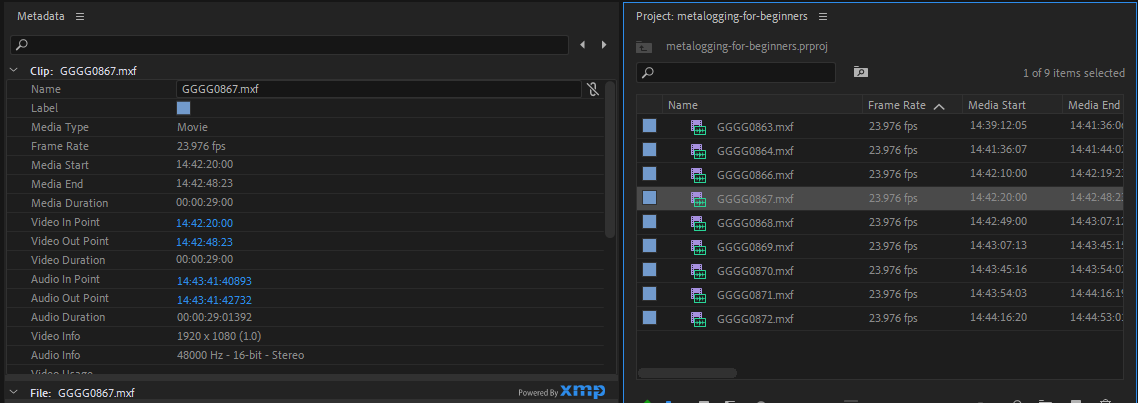
Task: Click the Metadata Frame Rate value 23.976 fps
Action: click(x=201, y=146)
